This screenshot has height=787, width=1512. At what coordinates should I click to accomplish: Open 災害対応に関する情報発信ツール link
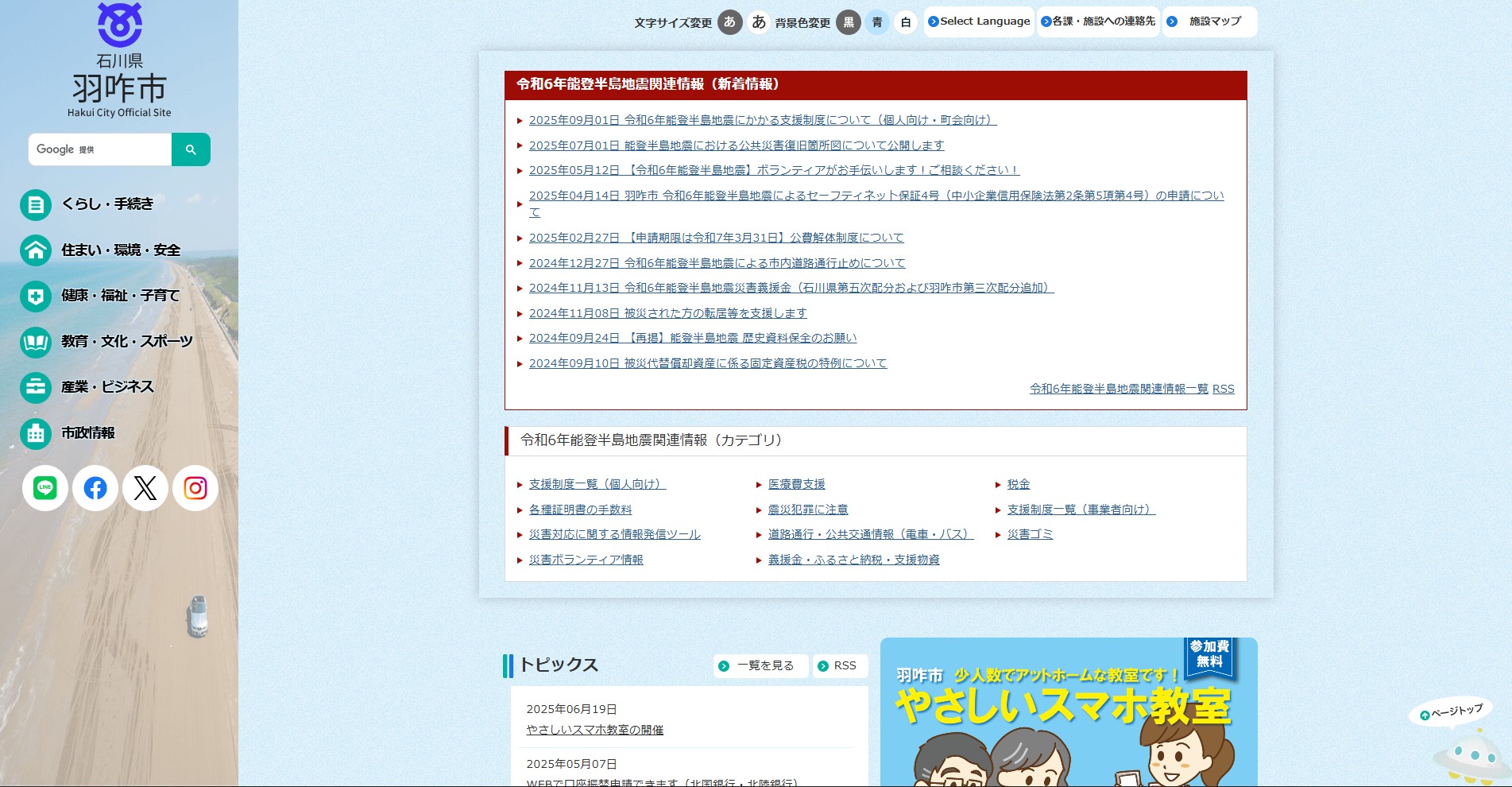[x=615, y=534]
